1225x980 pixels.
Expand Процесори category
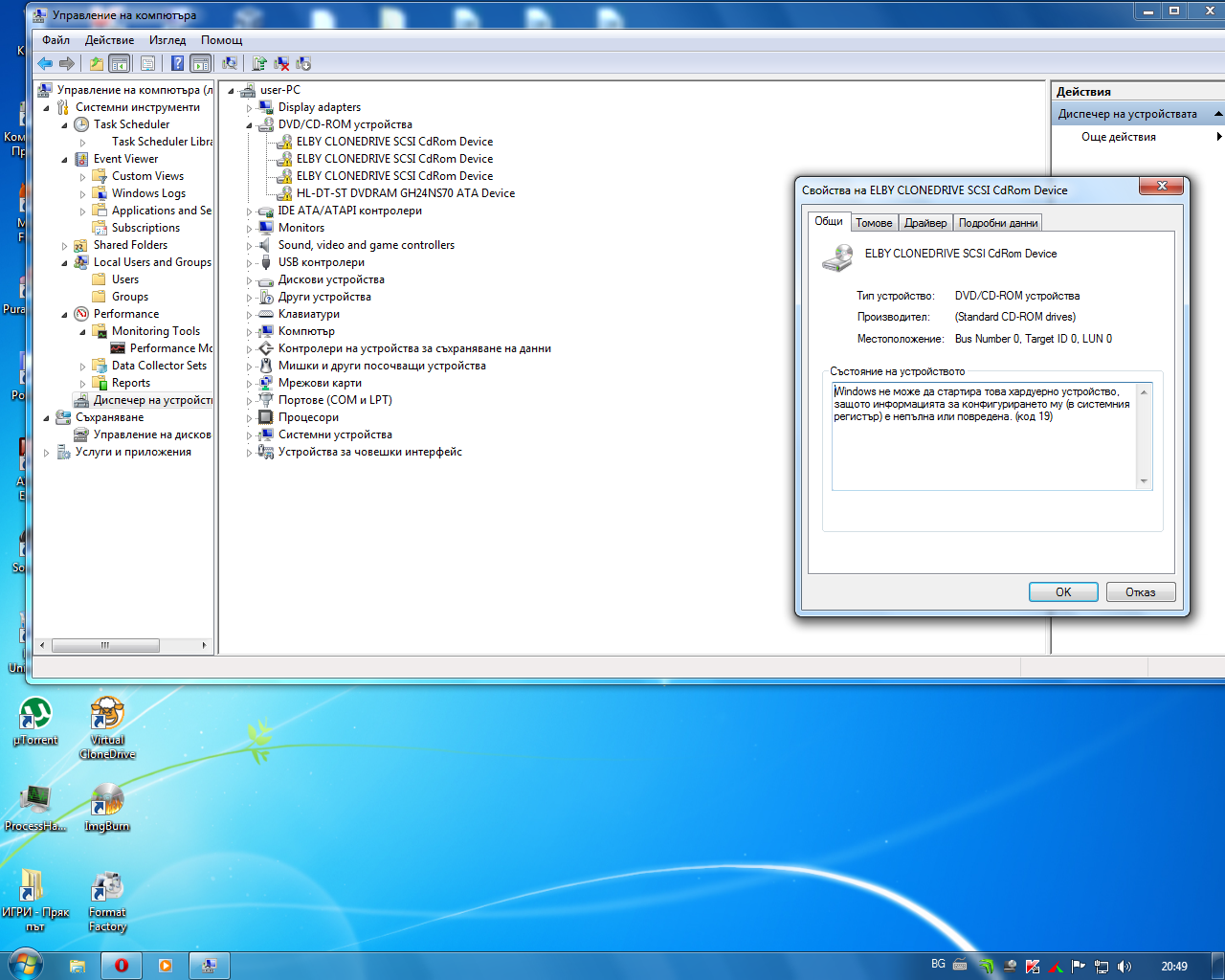249,418
